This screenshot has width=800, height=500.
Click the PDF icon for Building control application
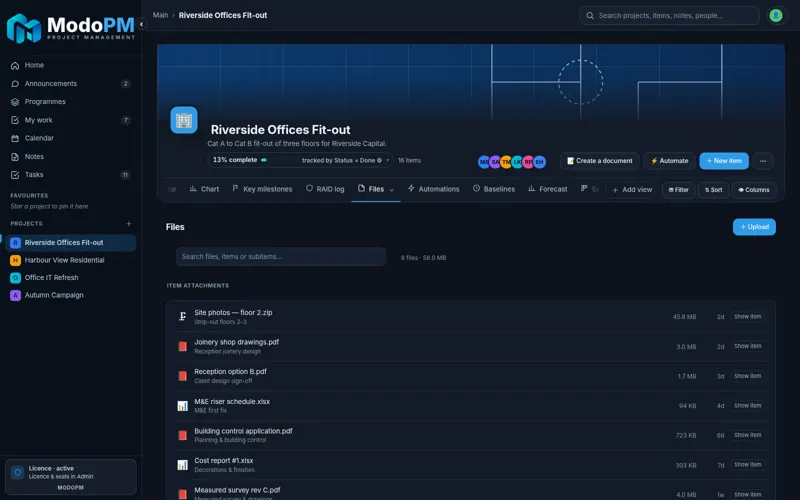tap(182, 435)
